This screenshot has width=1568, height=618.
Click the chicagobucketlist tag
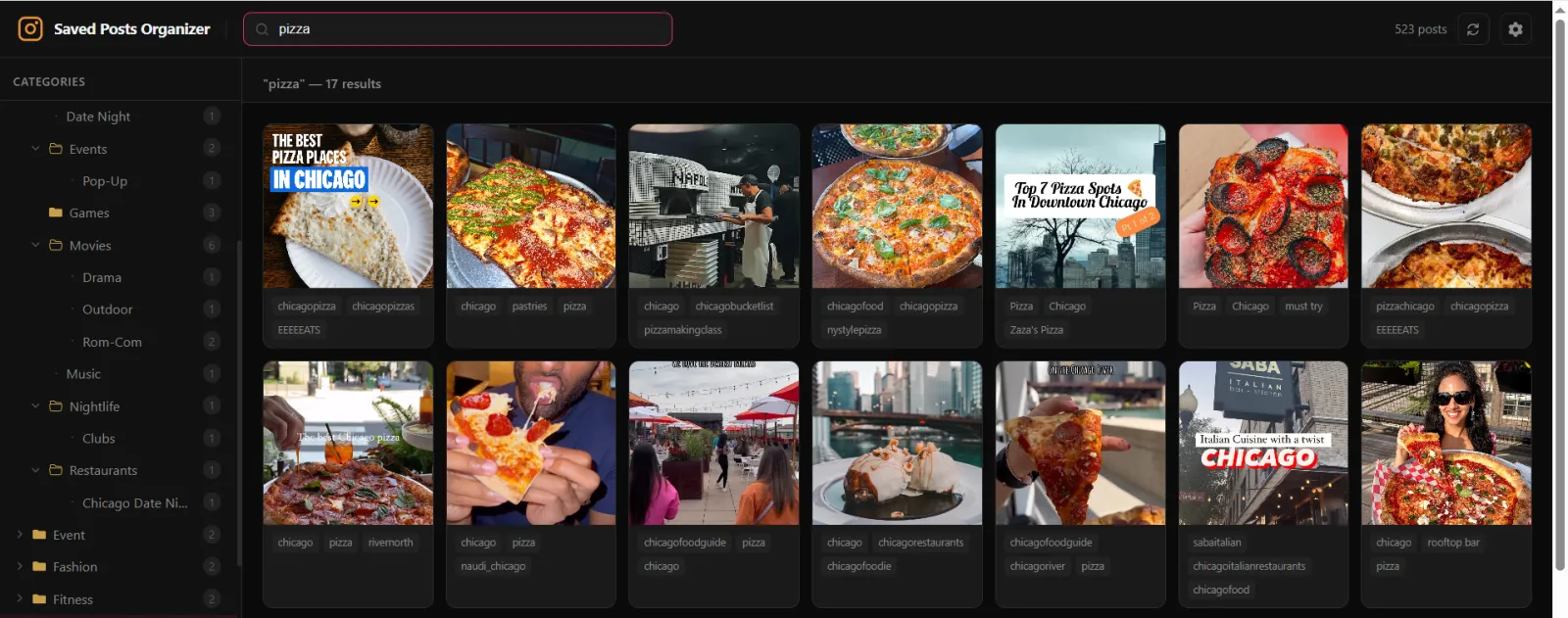734,307
